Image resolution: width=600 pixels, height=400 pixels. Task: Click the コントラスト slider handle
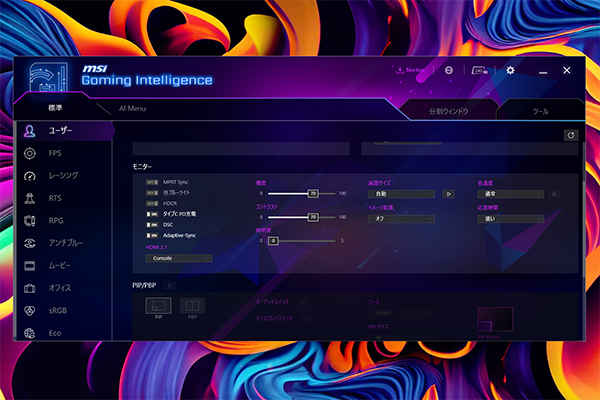313,217
